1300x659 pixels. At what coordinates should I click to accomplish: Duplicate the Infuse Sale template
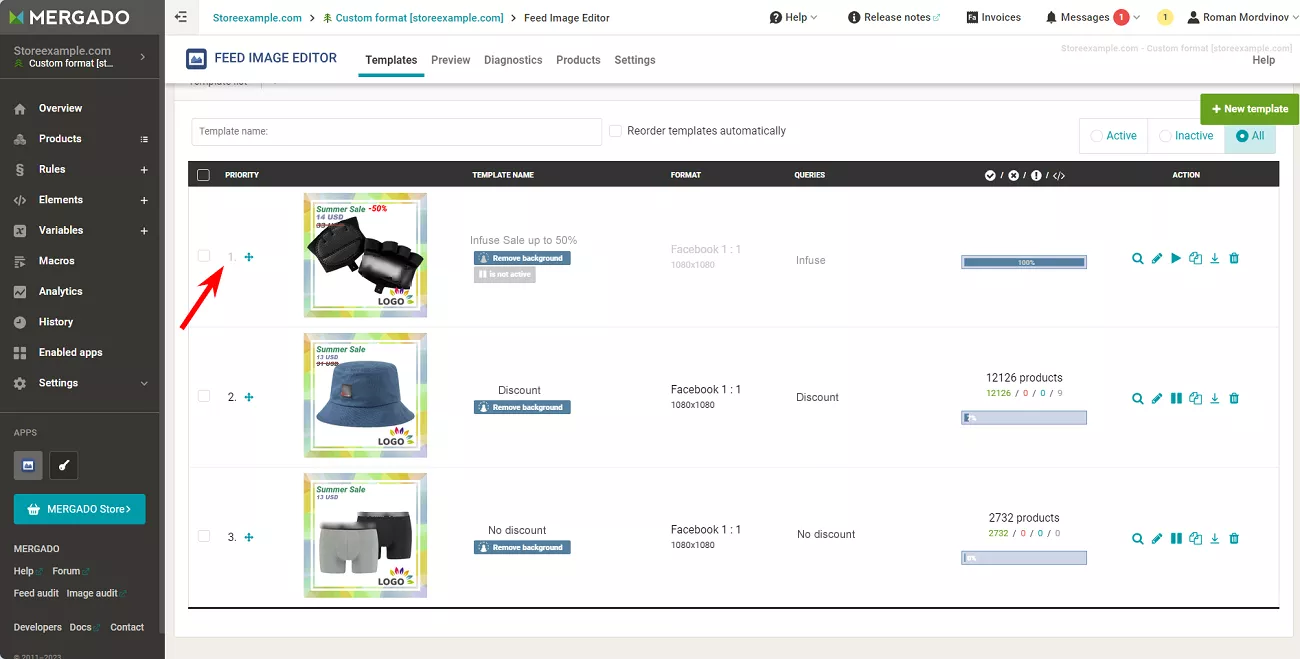[x=1195, y=258]
